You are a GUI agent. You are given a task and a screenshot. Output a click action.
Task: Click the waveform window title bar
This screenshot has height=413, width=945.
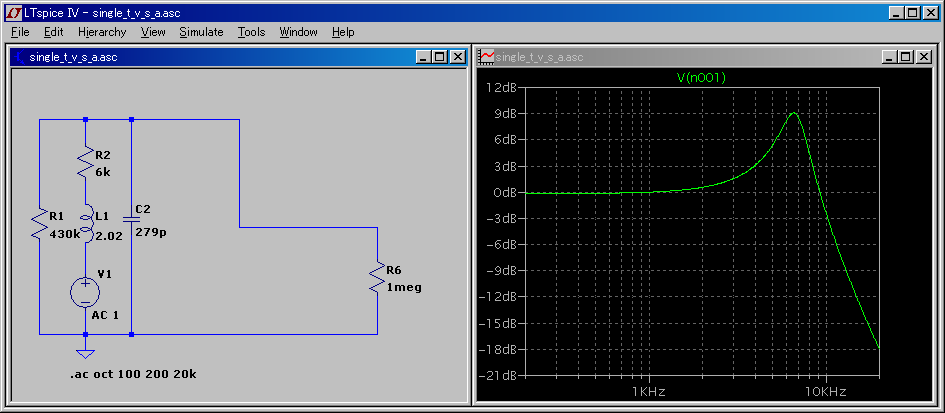click(705, 57)
